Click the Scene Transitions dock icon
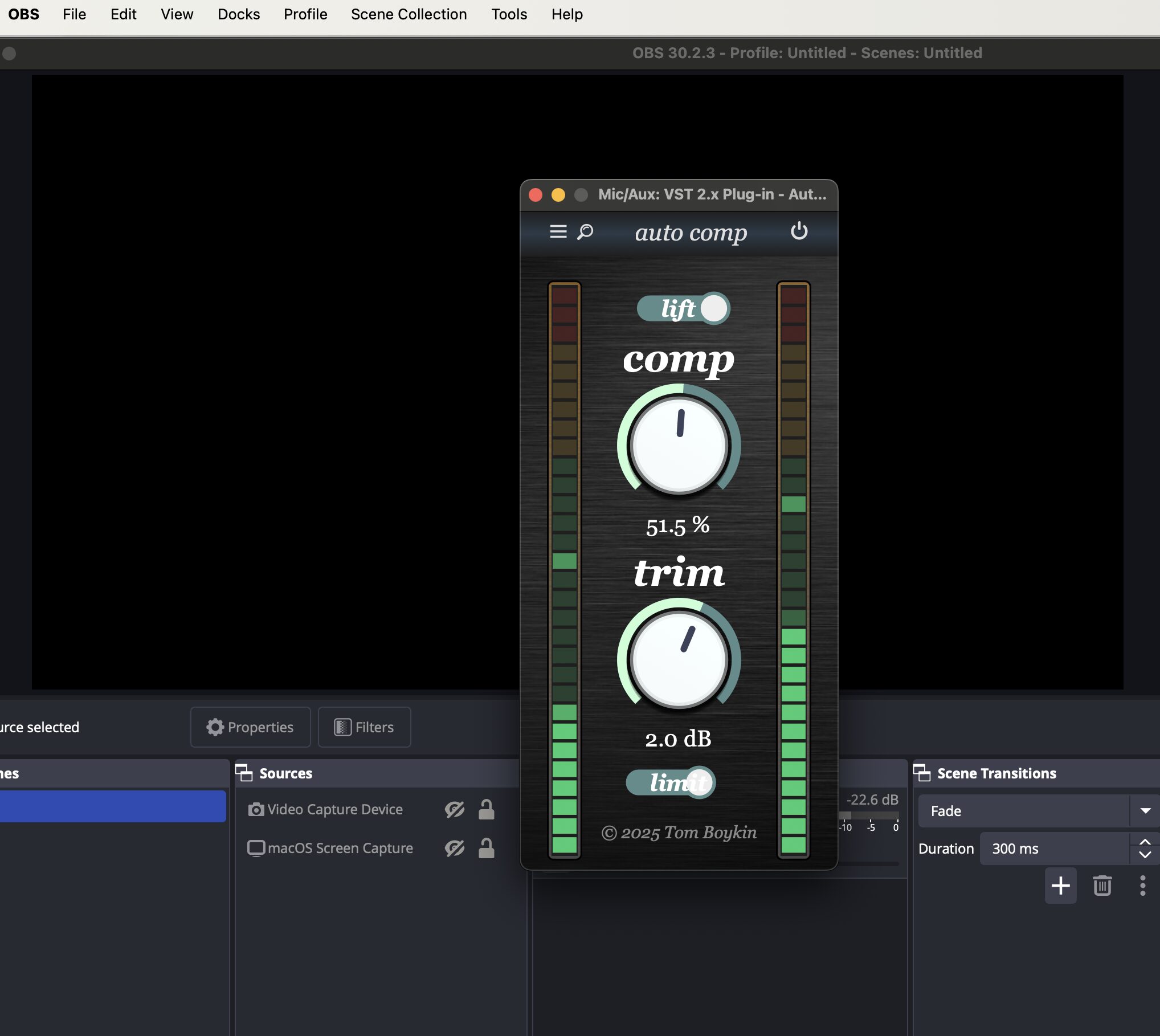This screenshot has width=1160, height=1036. [922, 773]
